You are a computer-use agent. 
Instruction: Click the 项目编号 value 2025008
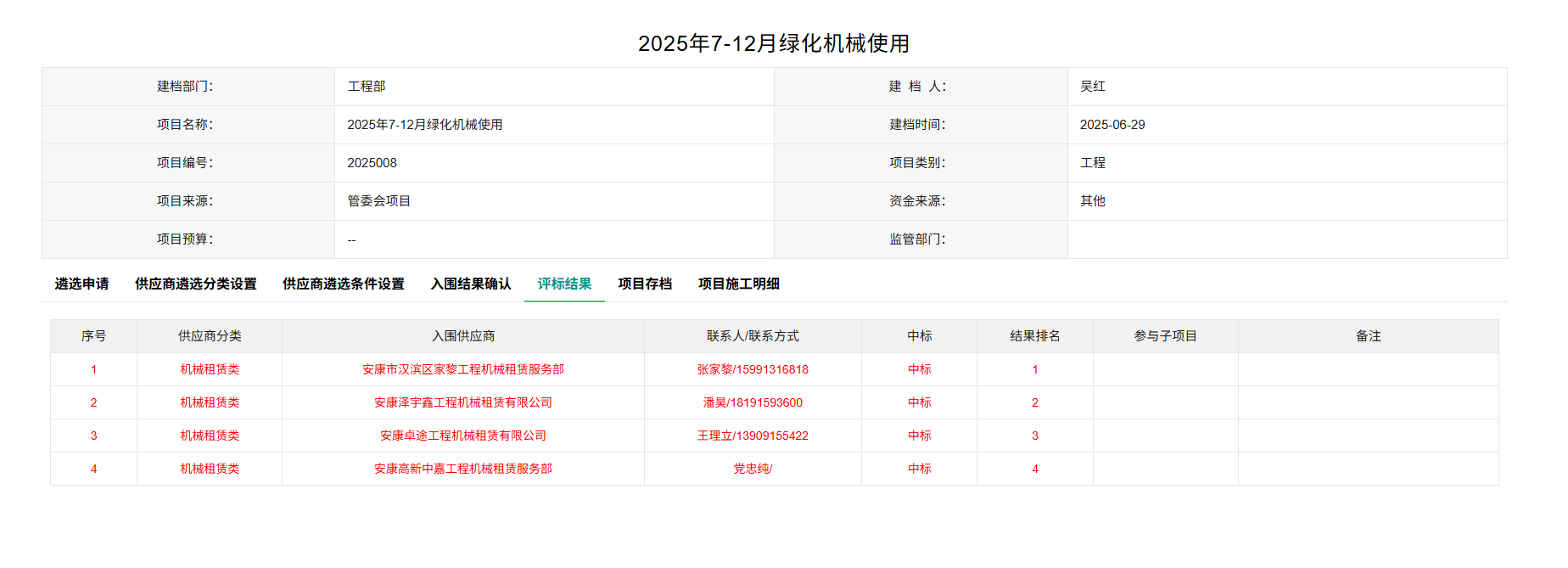(x=372, y=163)
